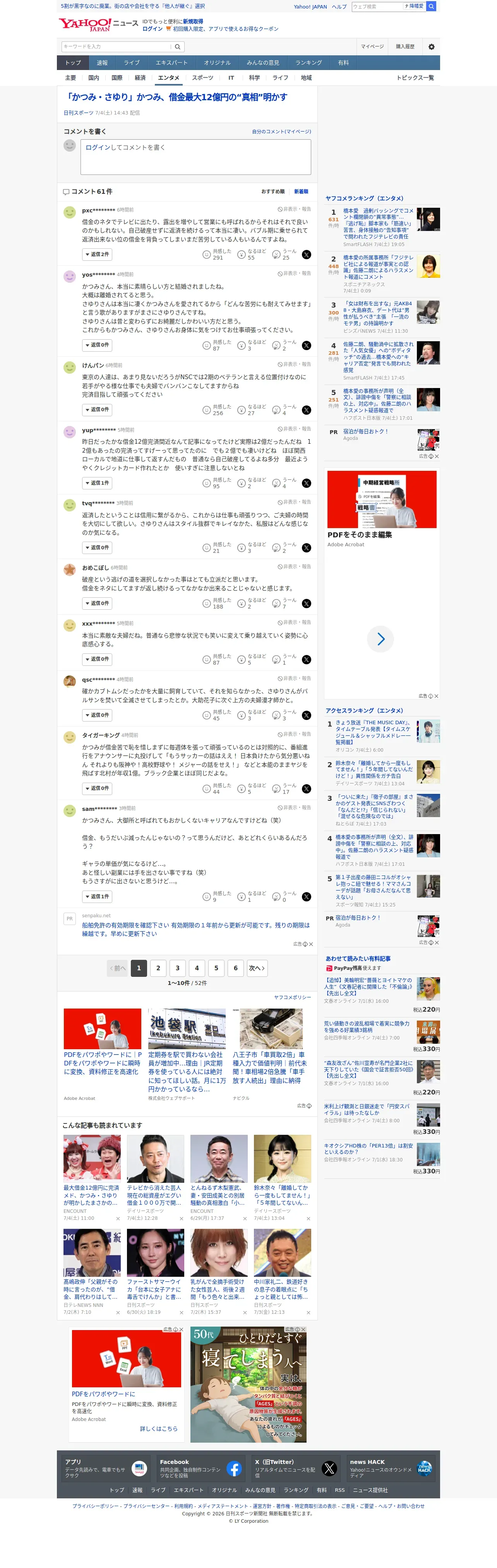This screenshot has width=497, height=1568.
Task: Sort comments by おすすめ順
Action: [x=273, y=192]
